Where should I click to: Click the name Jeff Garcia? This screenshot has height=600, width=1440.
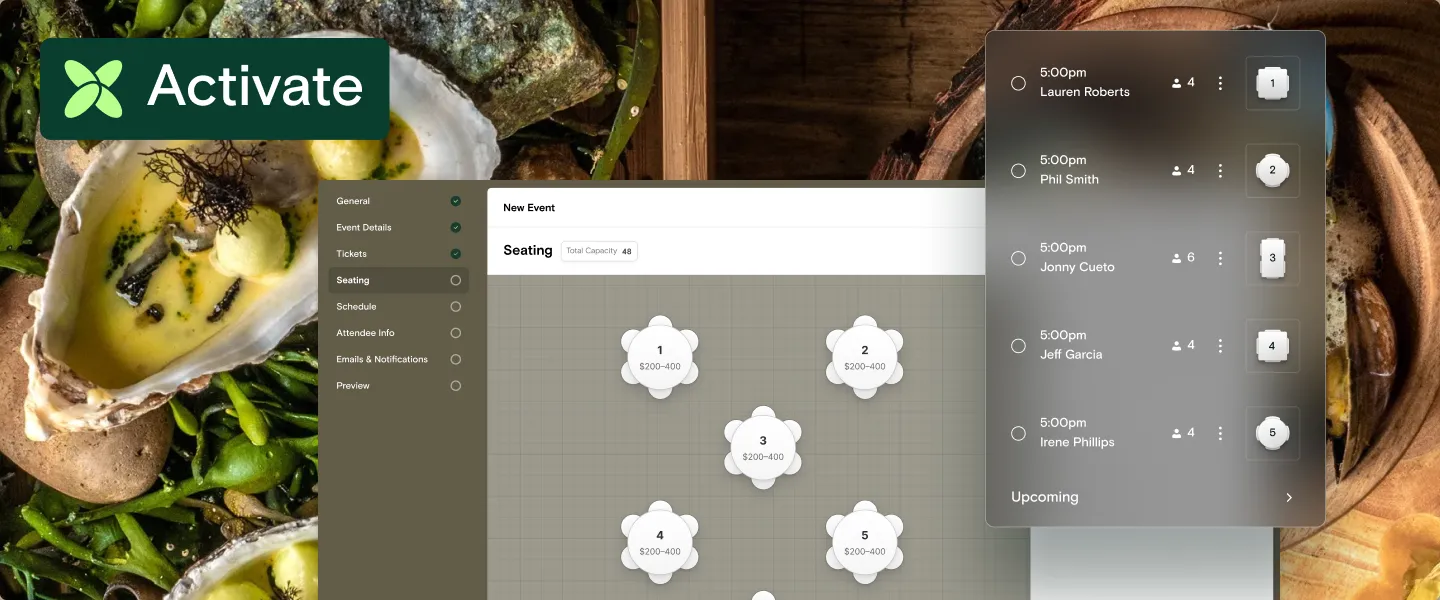click(x=1071, y=354)
